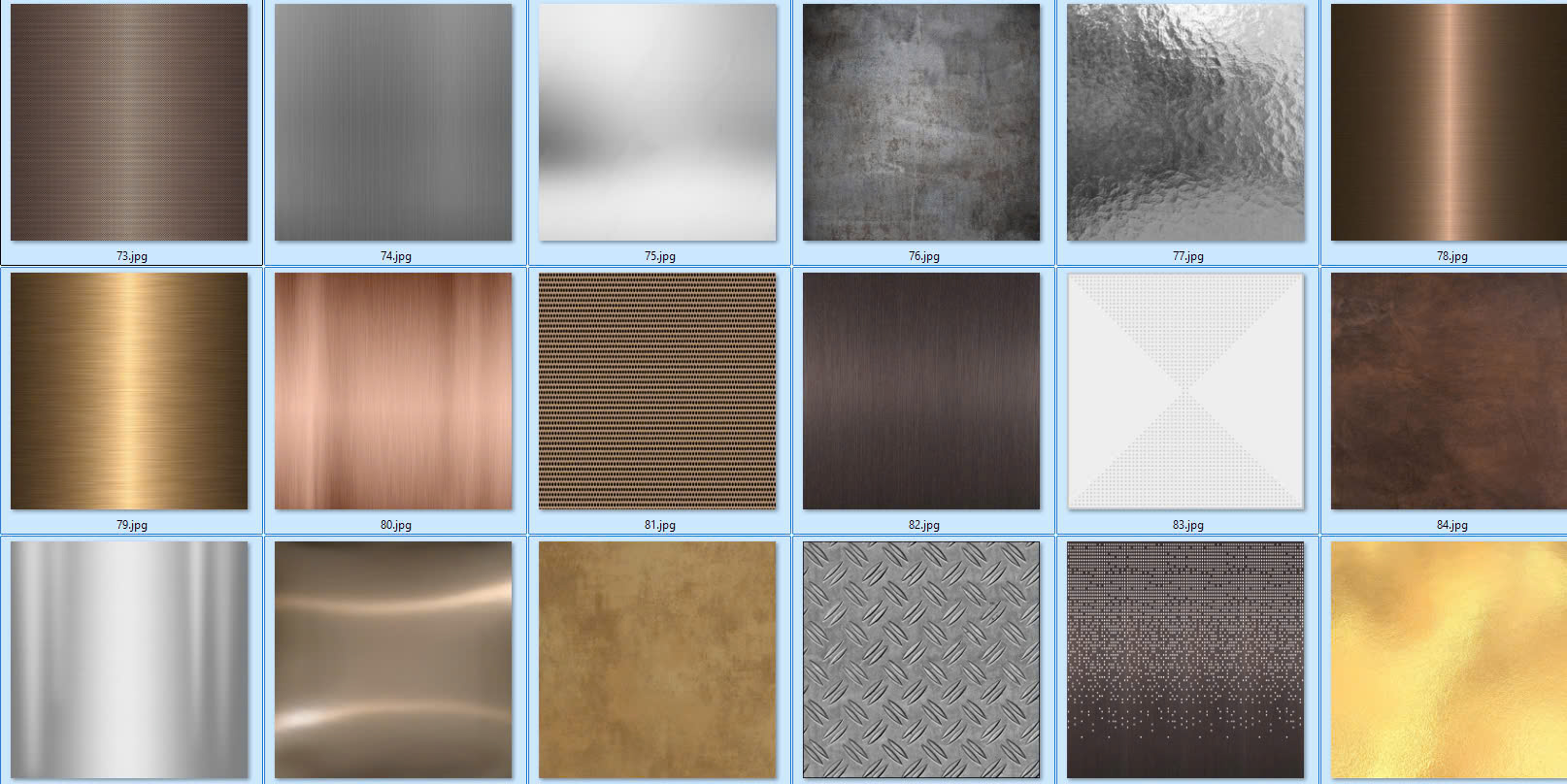Click the 77.jpg file name
The image size is (1567, 784).
click(x=1188, y=256)
